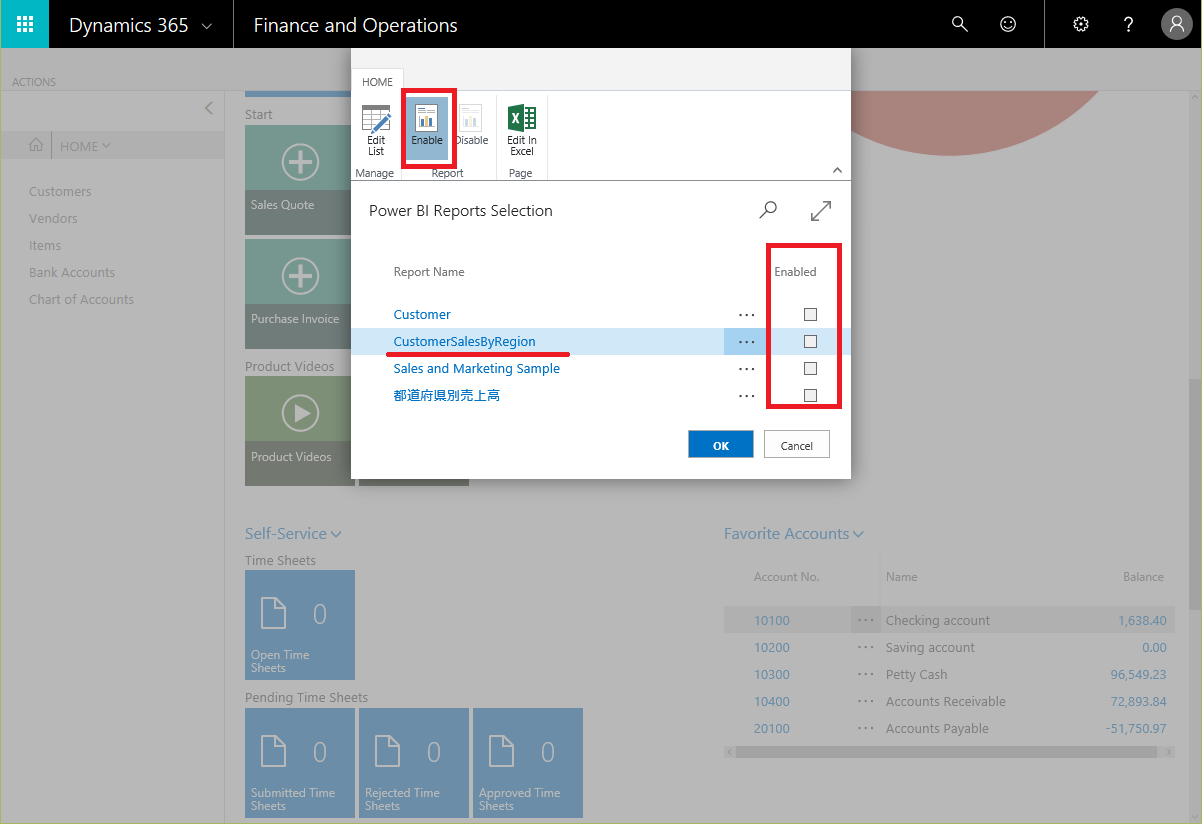This screenshot has height=824, width=1202.
Task: Open the Customer report link
Action: coord(422,314)
